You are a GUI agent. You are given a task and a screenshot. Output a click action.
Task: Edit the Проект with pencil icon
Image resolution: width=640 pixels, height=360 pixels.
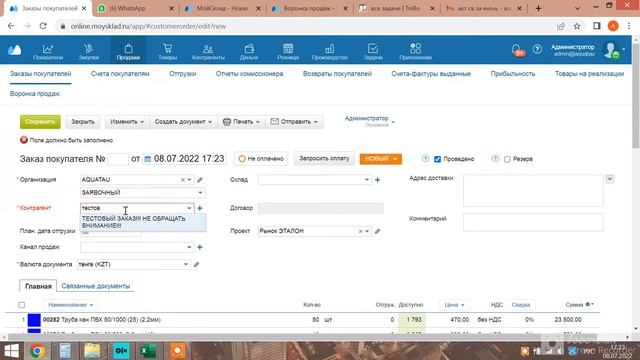click(x=378, y=231)
